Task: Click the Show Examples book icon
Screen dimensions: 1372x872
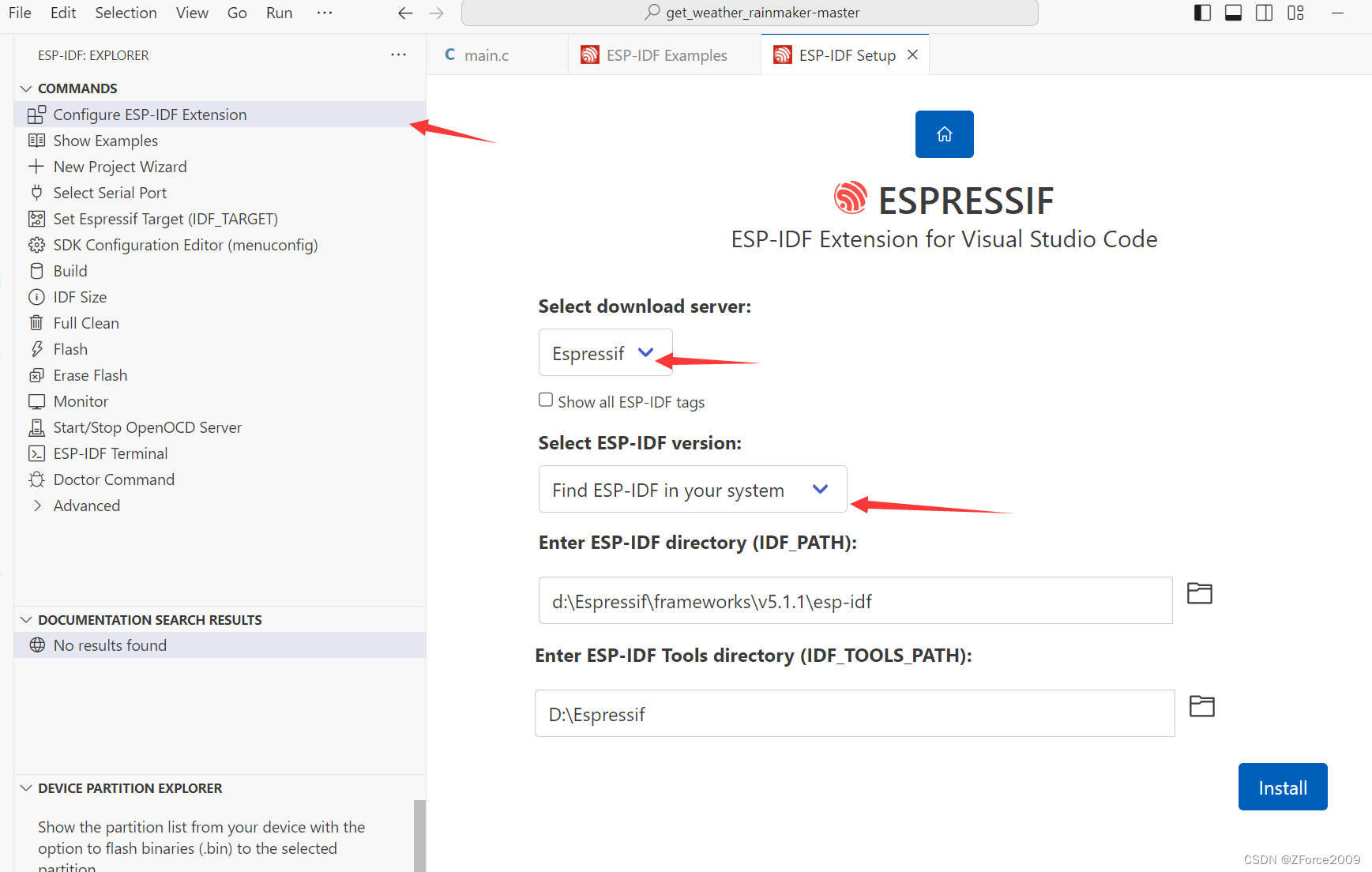Action: tap(36, 141)
